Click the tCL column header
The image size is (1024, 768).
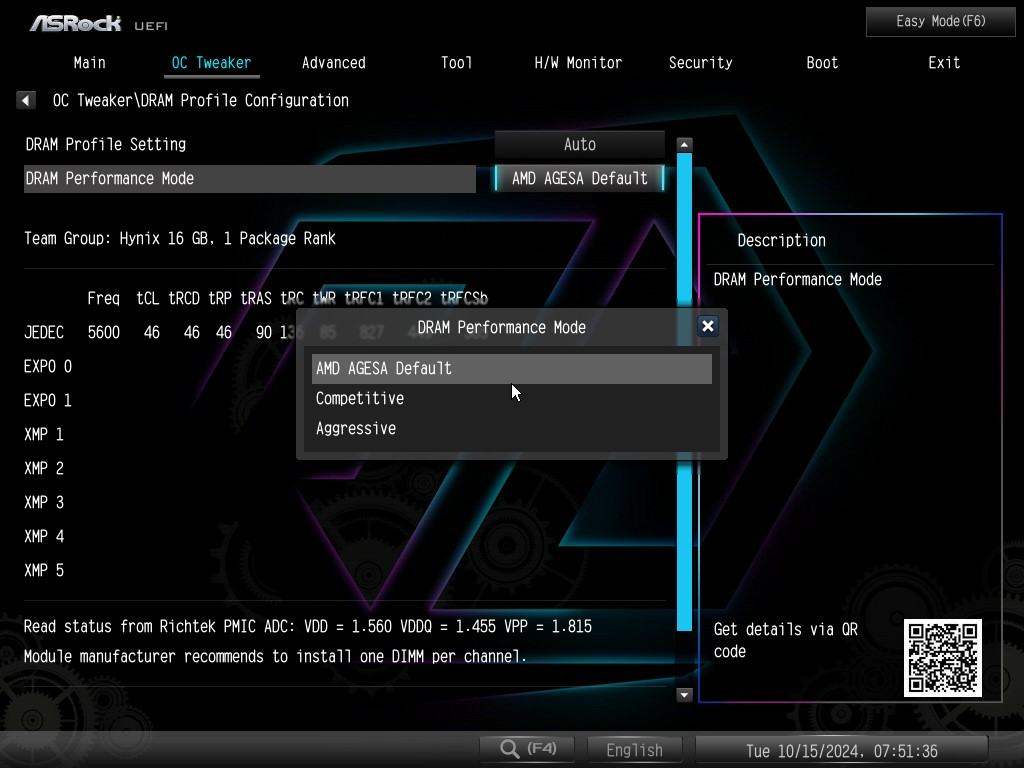tap(148, 298)
